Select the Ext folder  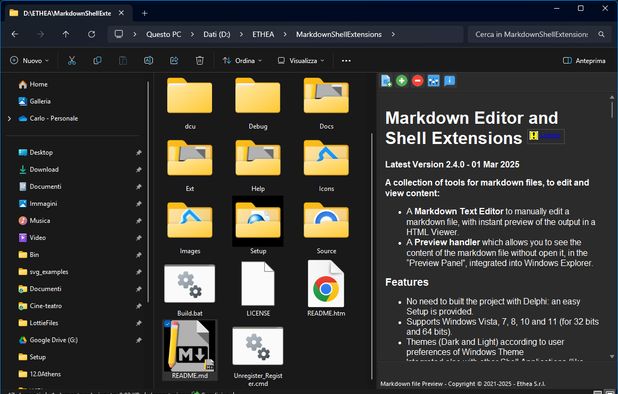190,165
